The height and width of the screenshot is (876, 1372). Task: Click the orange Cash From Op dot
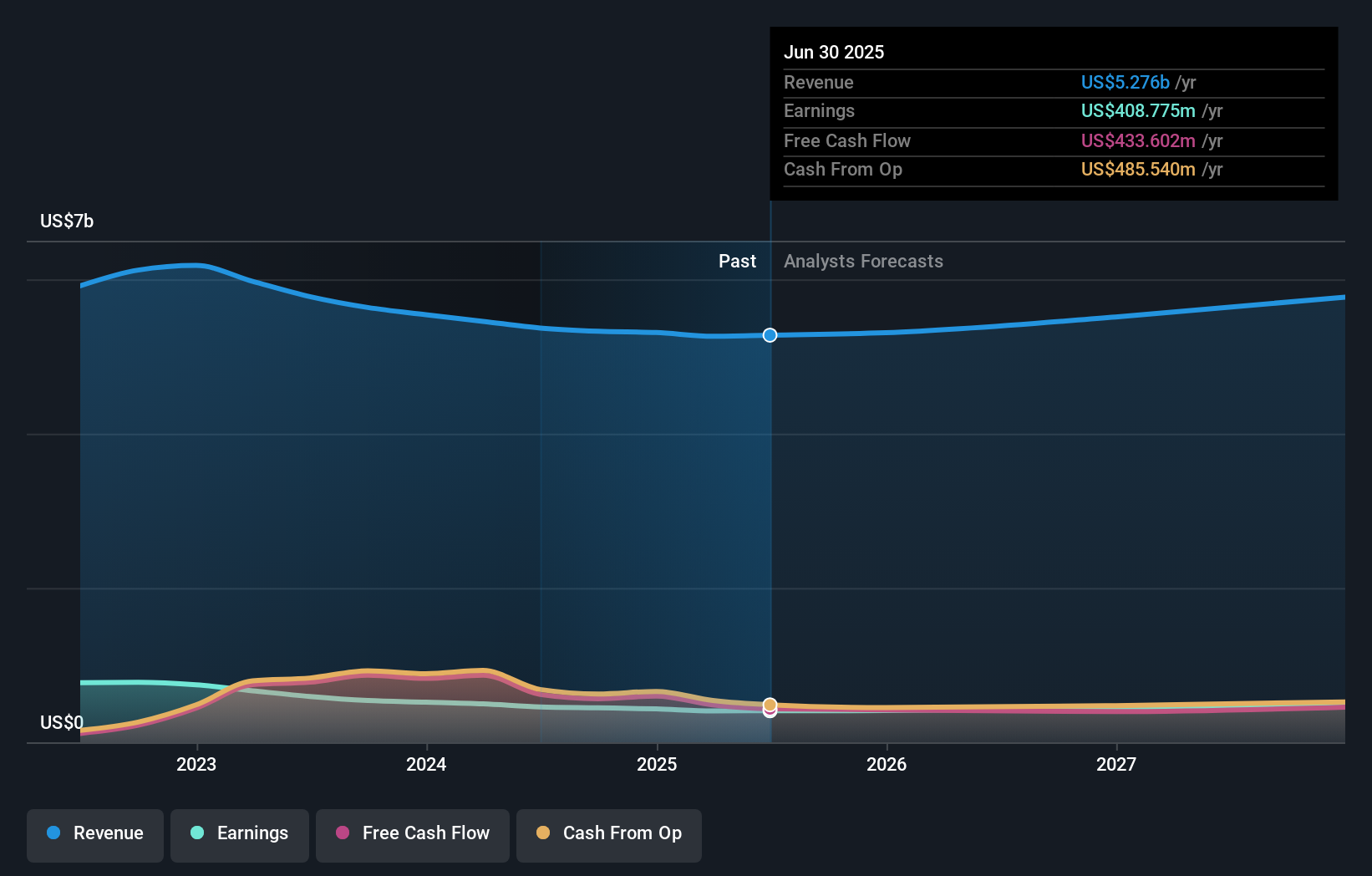tap(543, 833)
